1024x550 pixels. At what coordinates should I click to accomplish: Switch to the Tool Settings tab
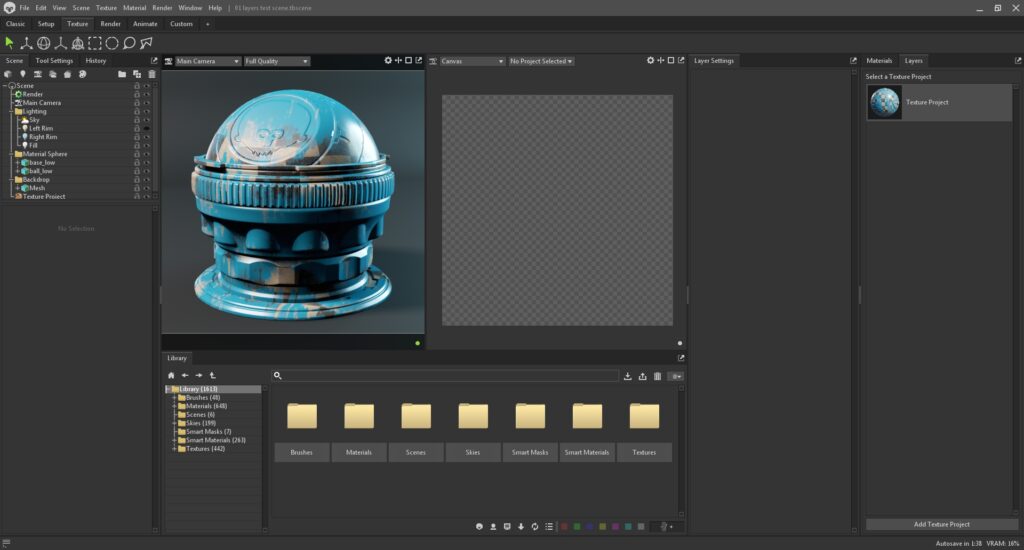click(x=54, y=61)
